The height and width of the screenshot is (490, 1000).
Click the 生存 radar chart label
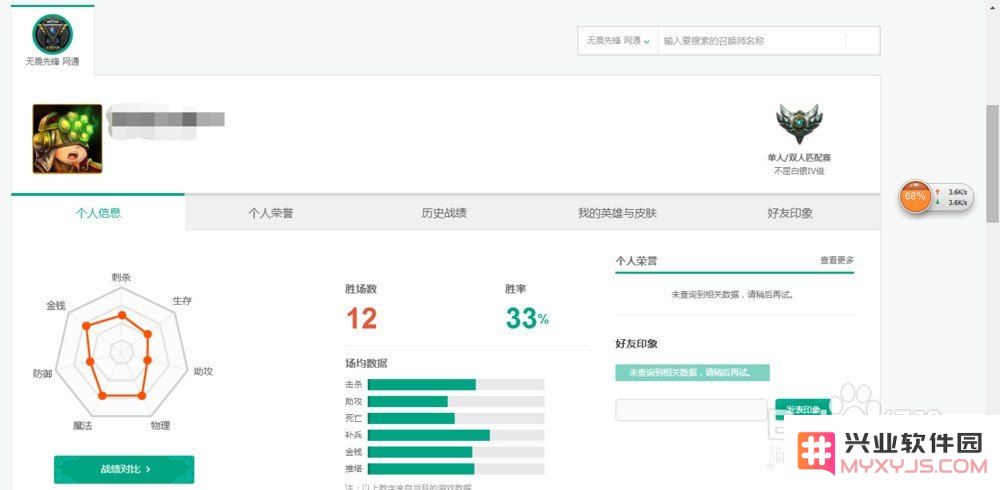tap(182, 301)
